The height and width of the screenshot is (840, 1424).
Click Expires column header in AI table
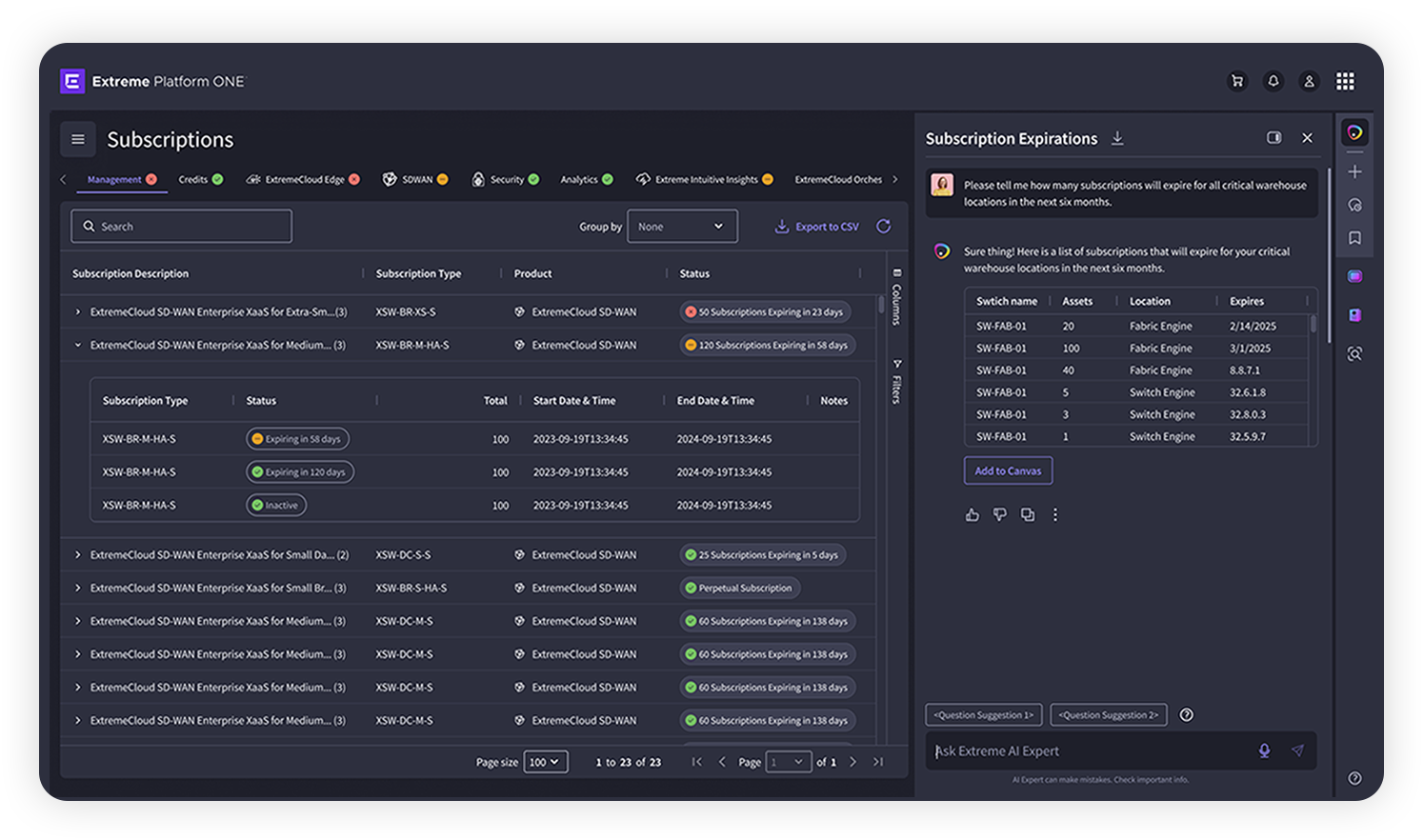click(x=1247, y=301)
